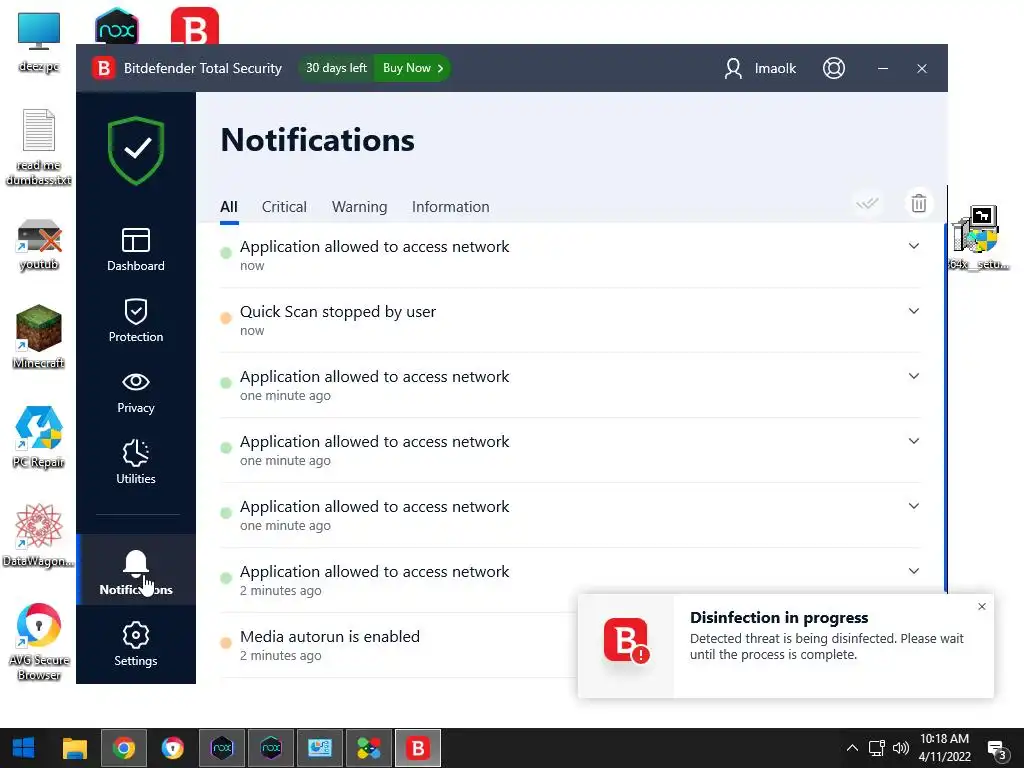Click the volume speaker tray icon
Image resolution: width=1024 pixels, height=768 pixels.
[x=901, y=748]
